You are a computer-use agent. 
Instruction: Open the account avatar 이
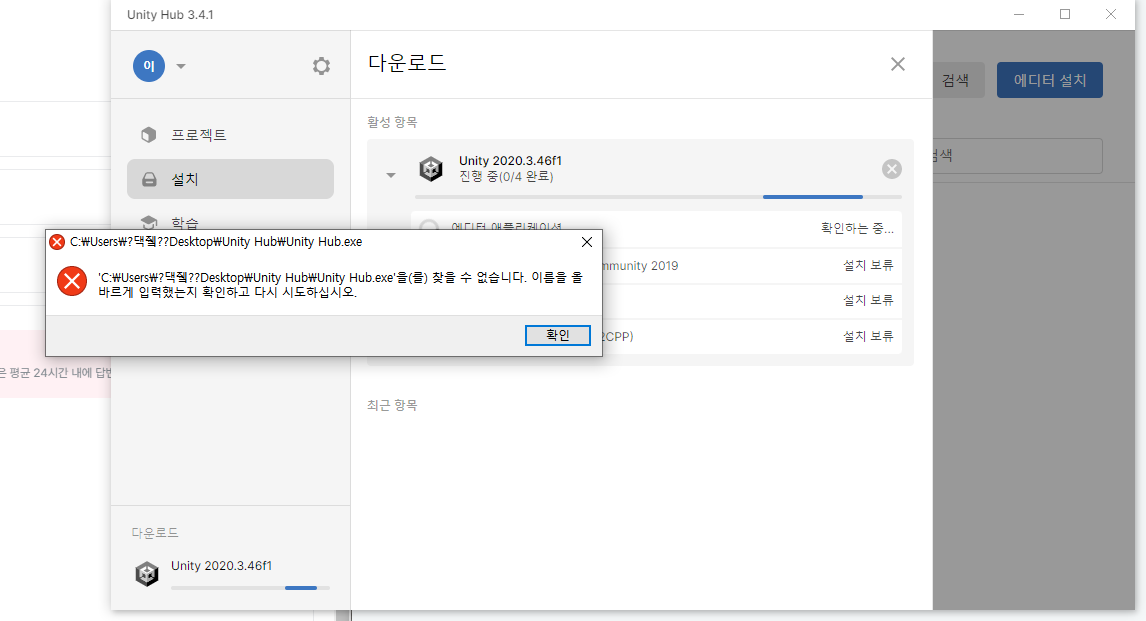pos(149,66)
